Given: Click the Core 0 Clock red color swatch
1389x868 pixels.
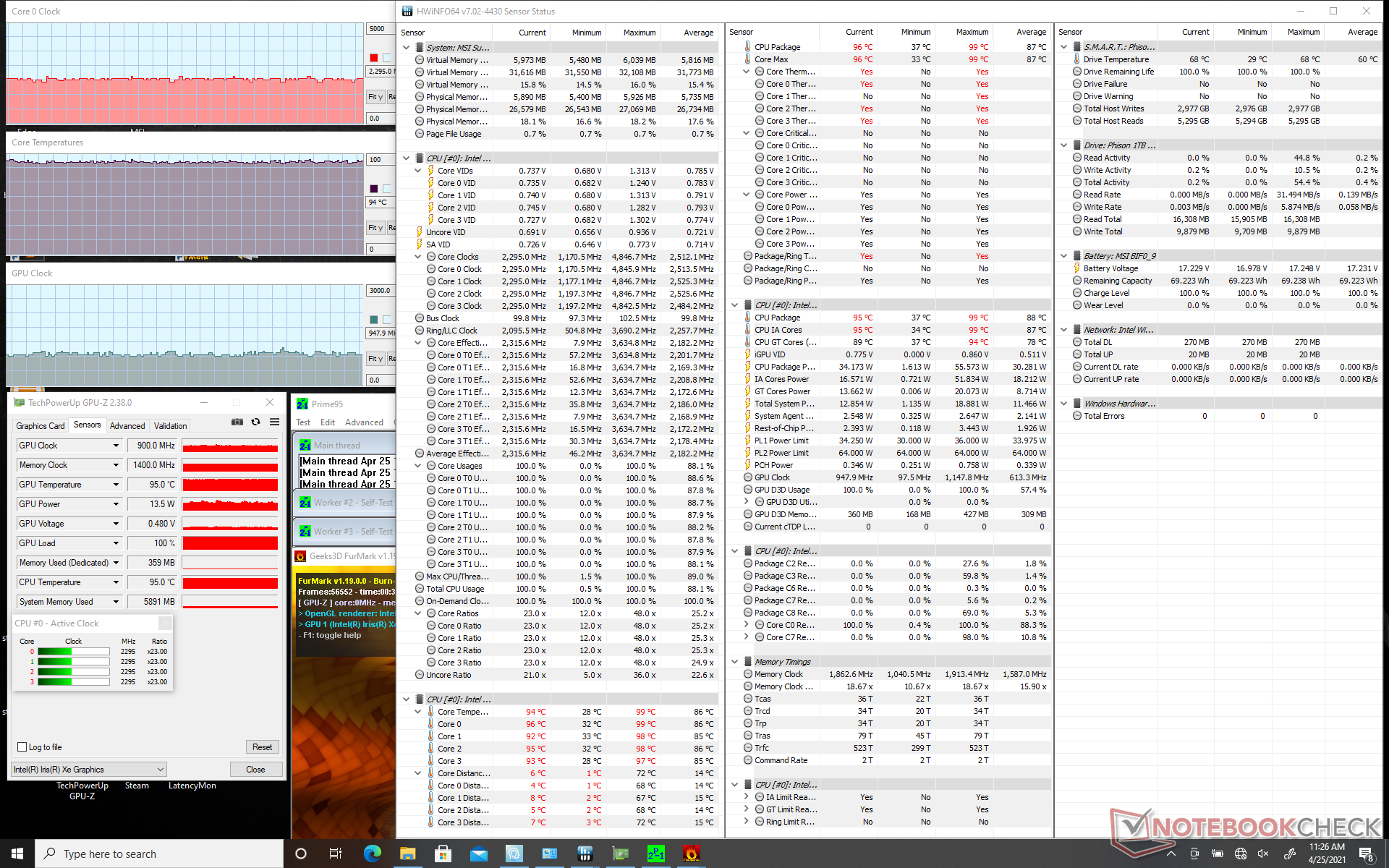Looking at the screenshot, I should [x=373, y=58].
